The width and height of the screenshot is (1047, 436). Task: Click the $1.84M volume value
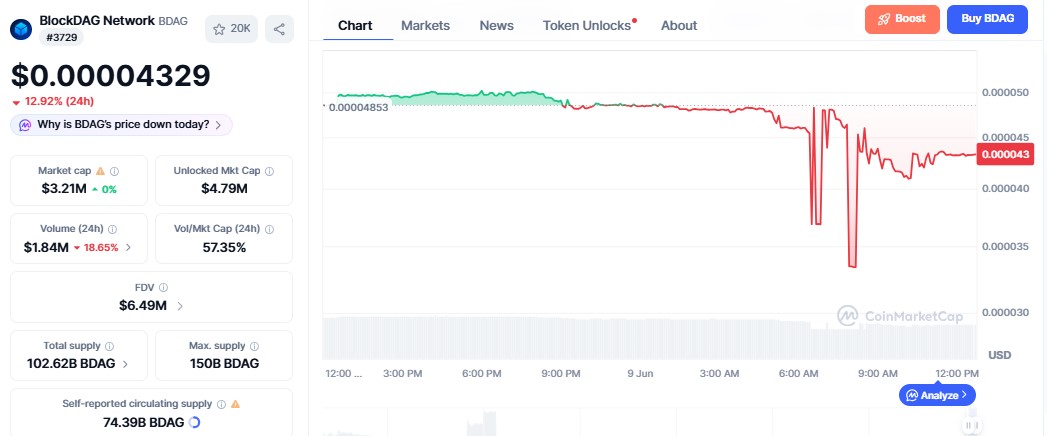click(x=46, y=248)
